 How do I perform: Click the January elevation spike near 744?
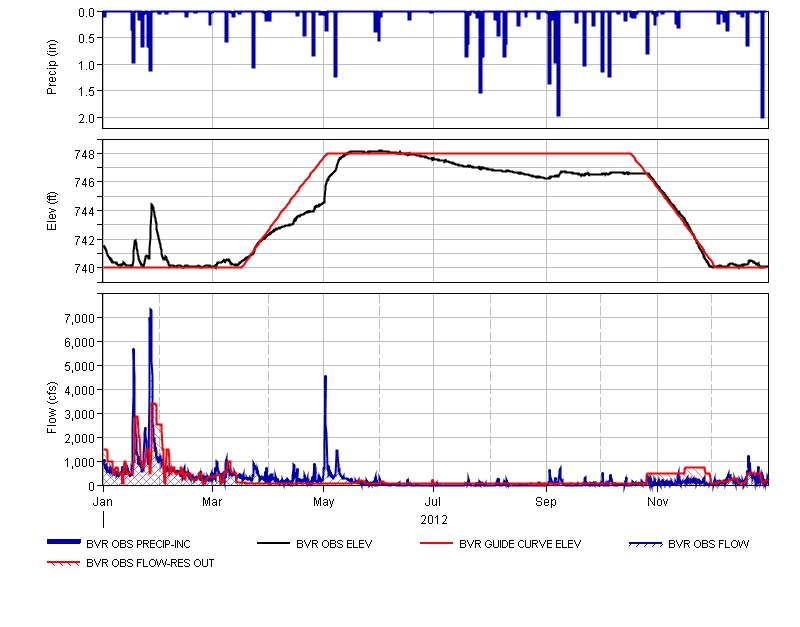pyautogui.click(x=152, y=207)
